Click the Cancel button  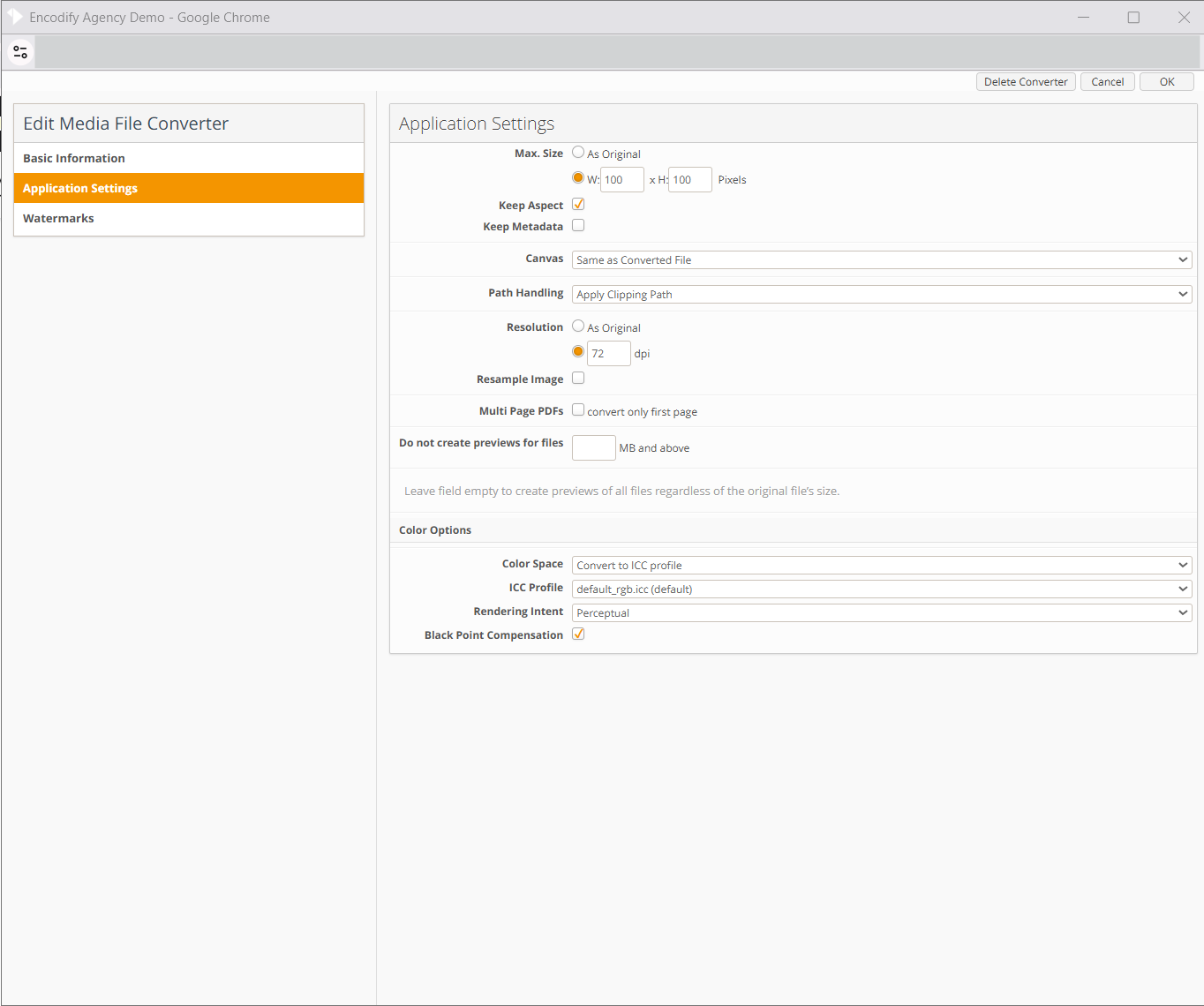pyautogui.click(x=1107, y=81)
